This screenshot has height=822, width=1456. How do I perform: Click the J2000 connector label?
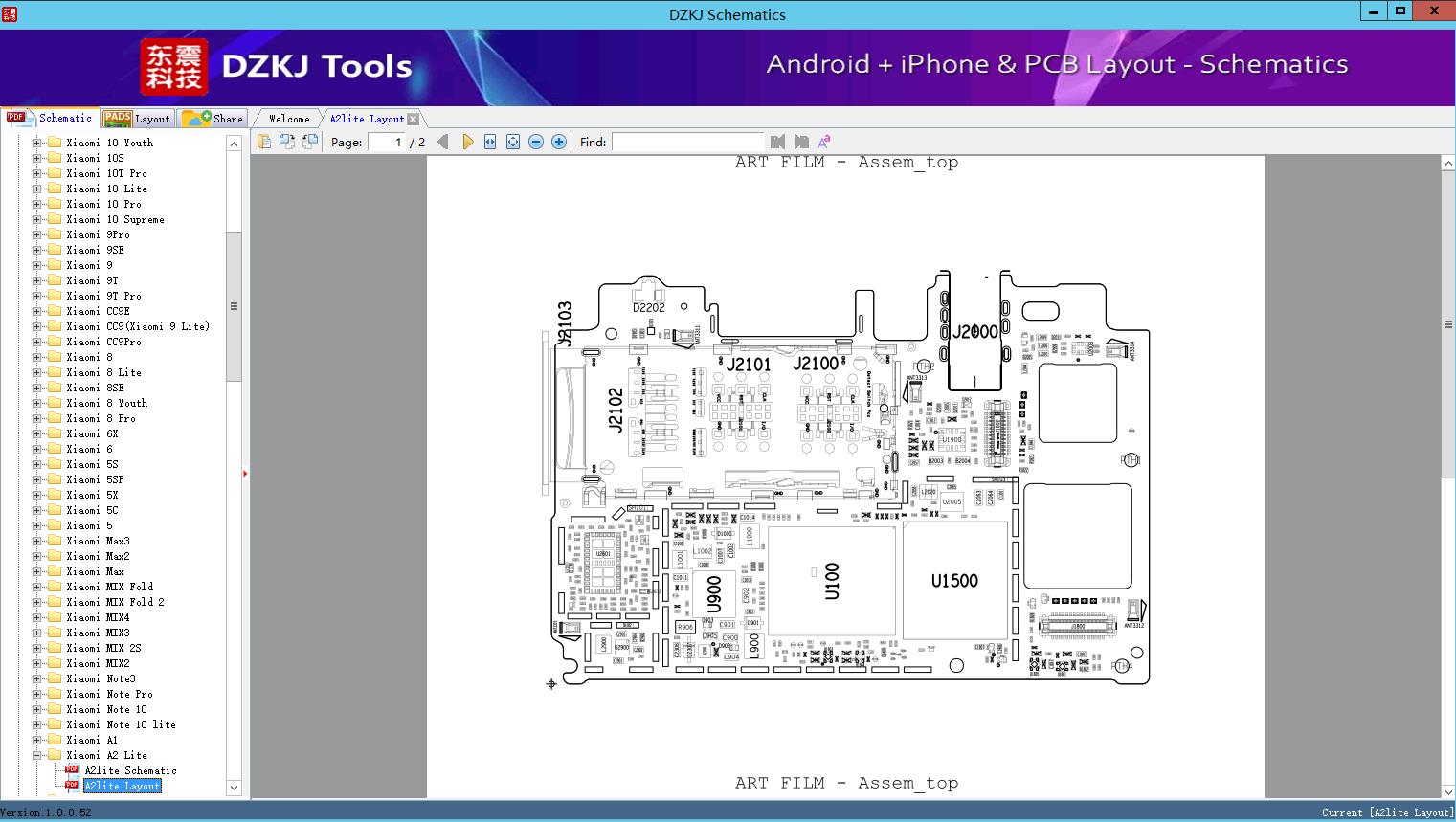pyautogui.click(x=974, y=332)
